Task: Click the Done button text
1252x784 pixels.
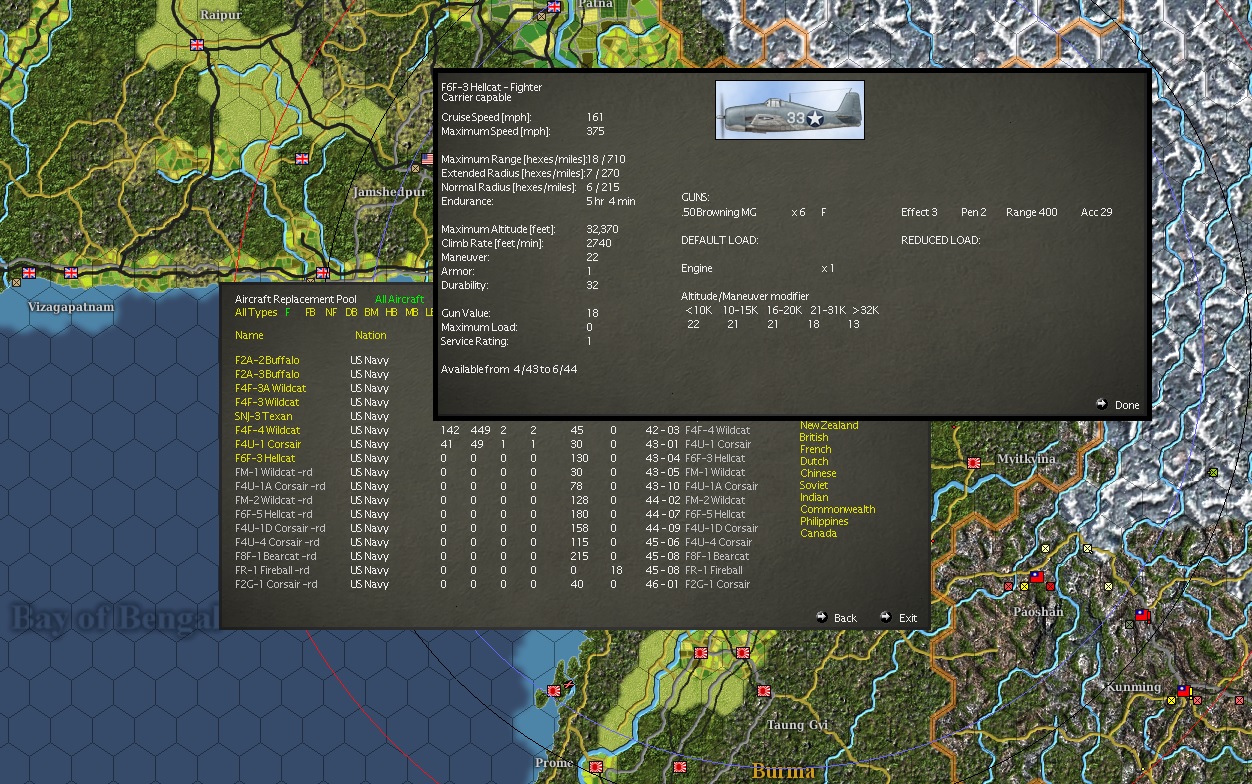Action: click(x=1127, y=405)
